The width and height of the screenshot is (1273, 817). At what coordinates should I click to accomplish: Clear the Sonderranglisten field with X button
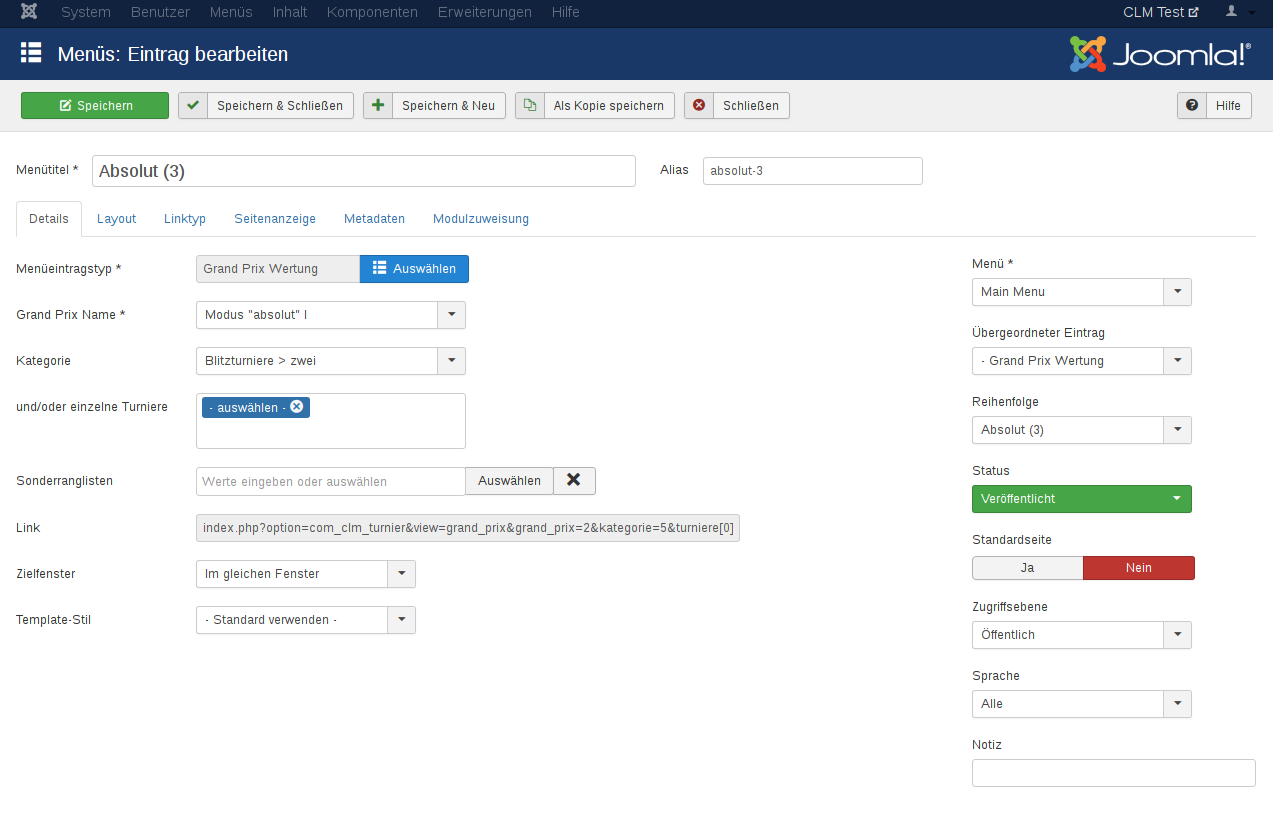(x=574, y=480)
